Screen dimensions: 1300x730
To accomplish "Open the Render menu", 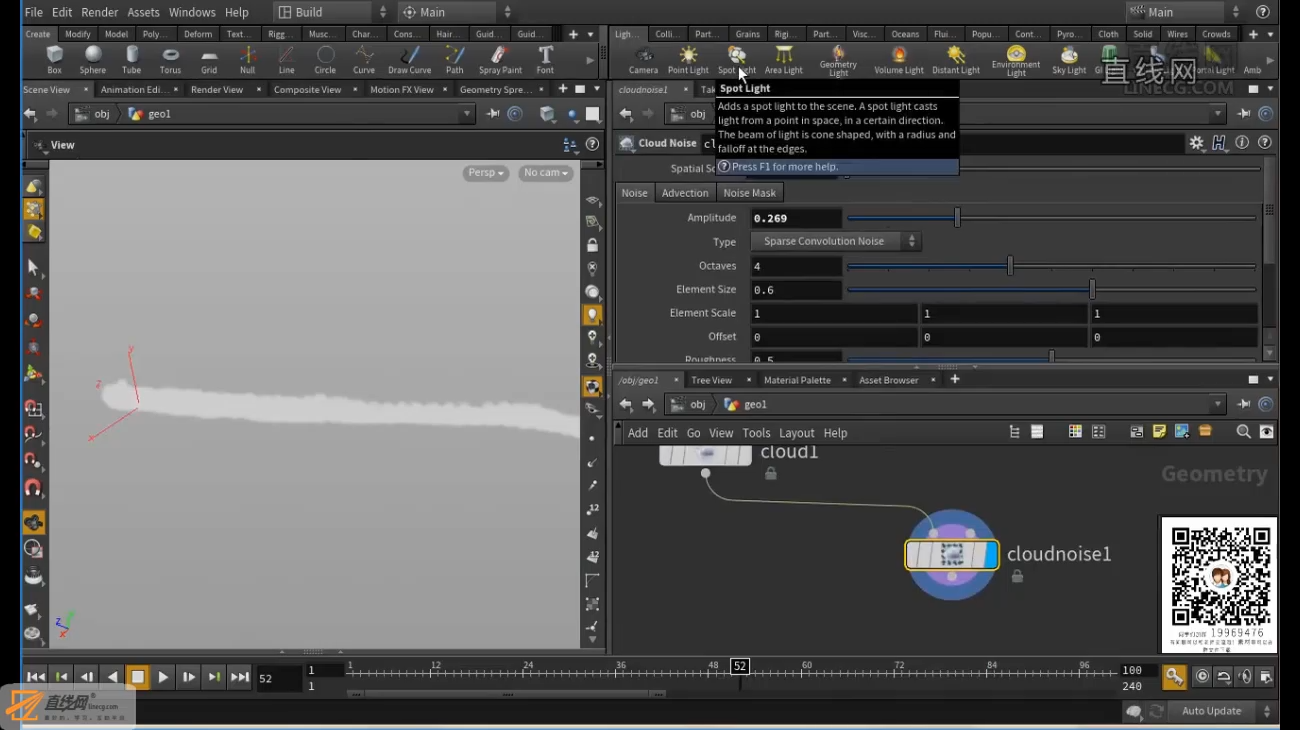I will tap(99, 12).
